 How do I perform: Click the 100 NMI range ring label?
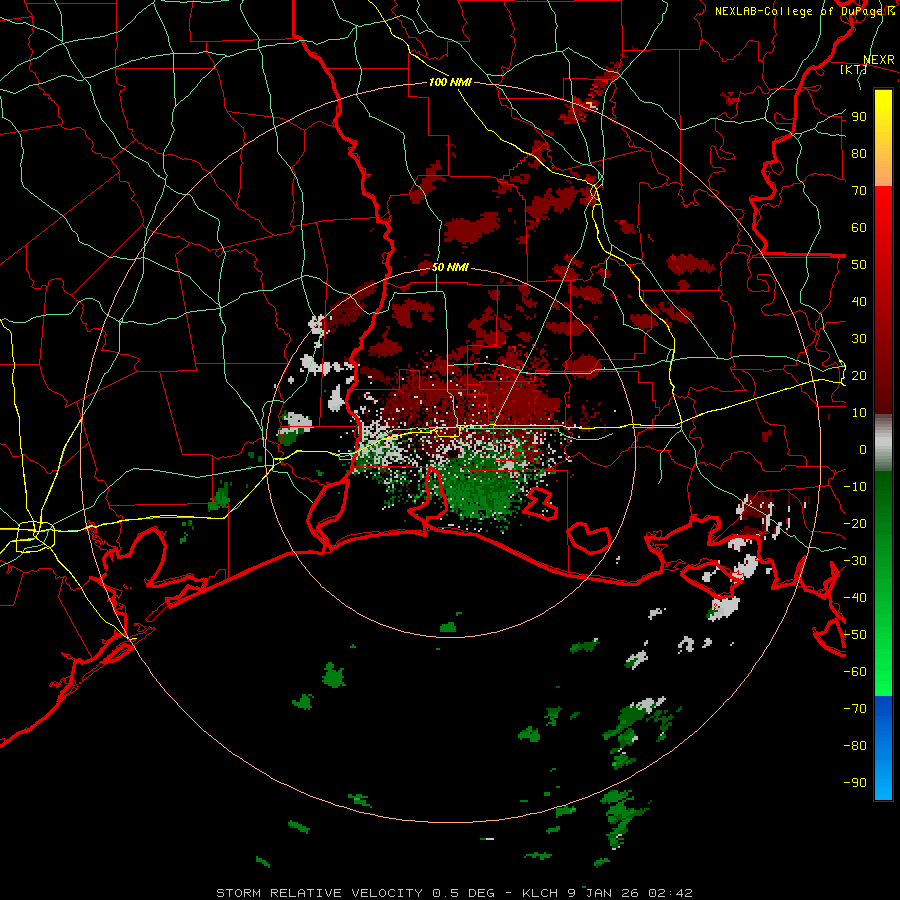point(451,82)
